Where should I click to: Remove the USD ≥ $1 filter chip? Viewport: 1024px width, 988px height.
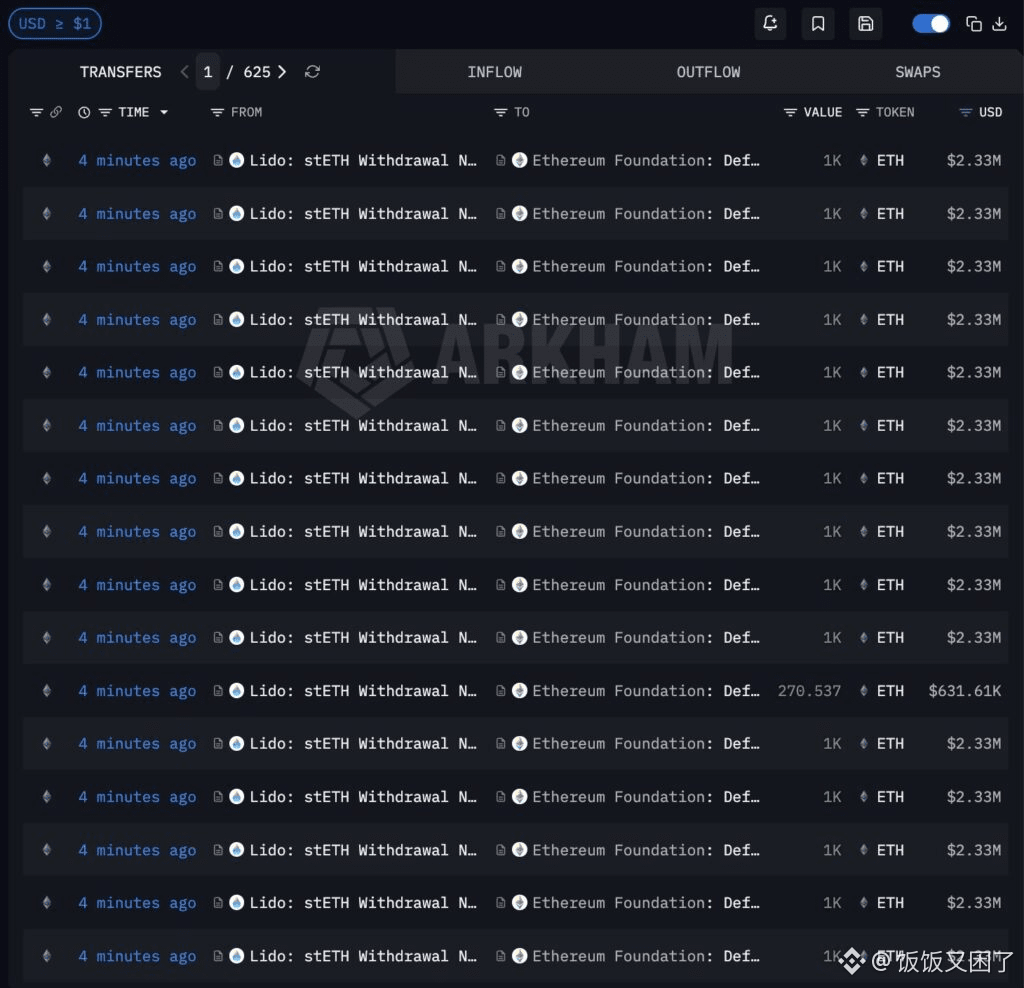(x=55, y=24)
